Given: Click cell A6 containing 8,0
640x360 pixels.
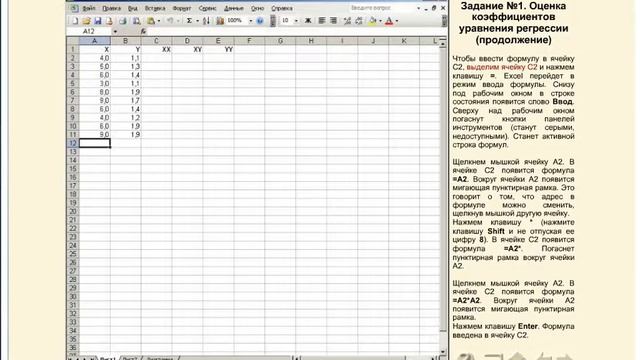Looking at the screenshot, I should click(x=94, y=92).
